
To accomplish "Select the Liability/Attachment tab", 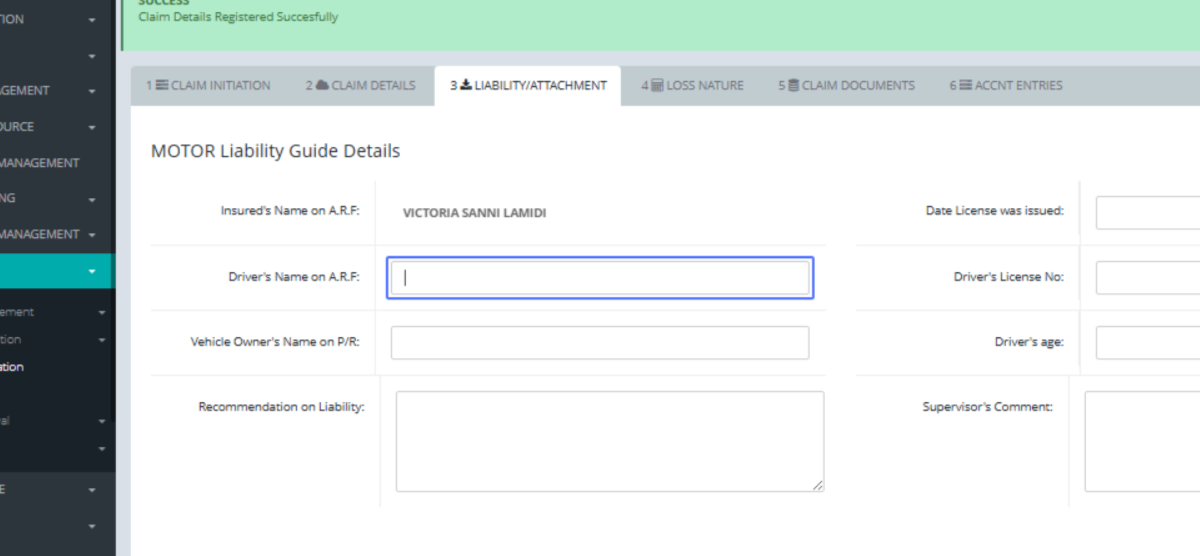I will (x=528, y=86).
